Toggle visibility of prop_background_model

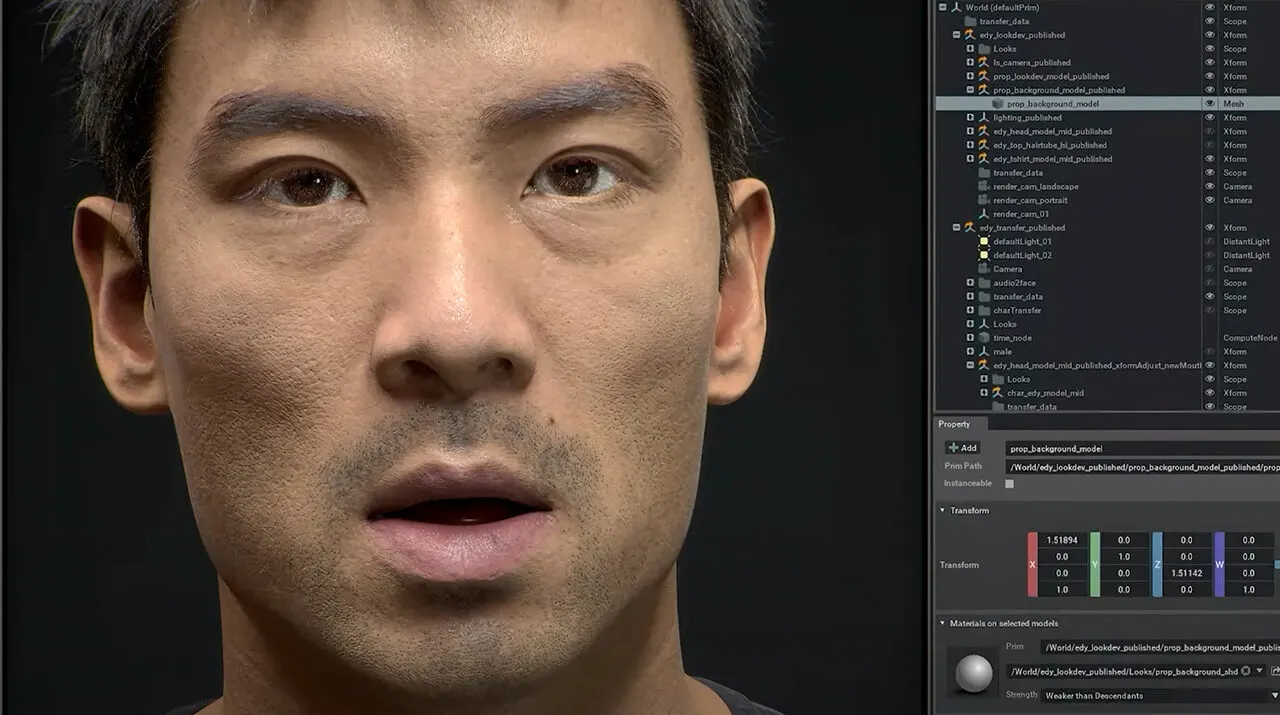[1210, 104]
